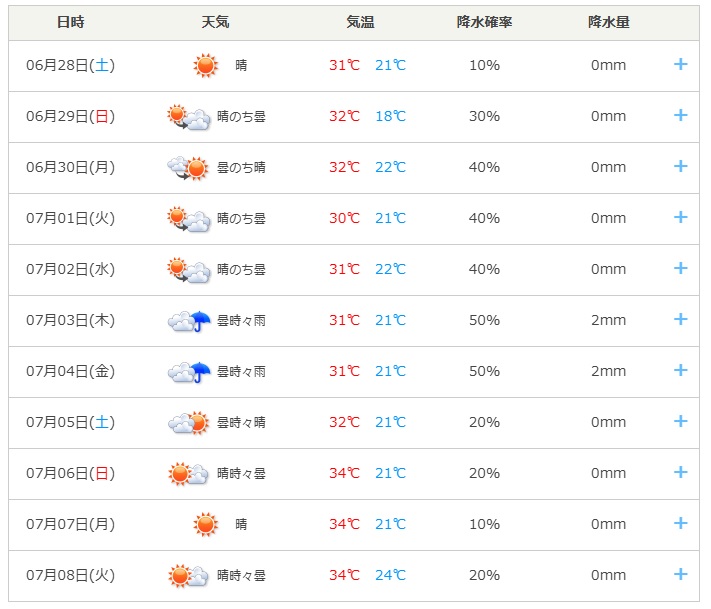Click the 07月02日(水) date text

[70, 269]
